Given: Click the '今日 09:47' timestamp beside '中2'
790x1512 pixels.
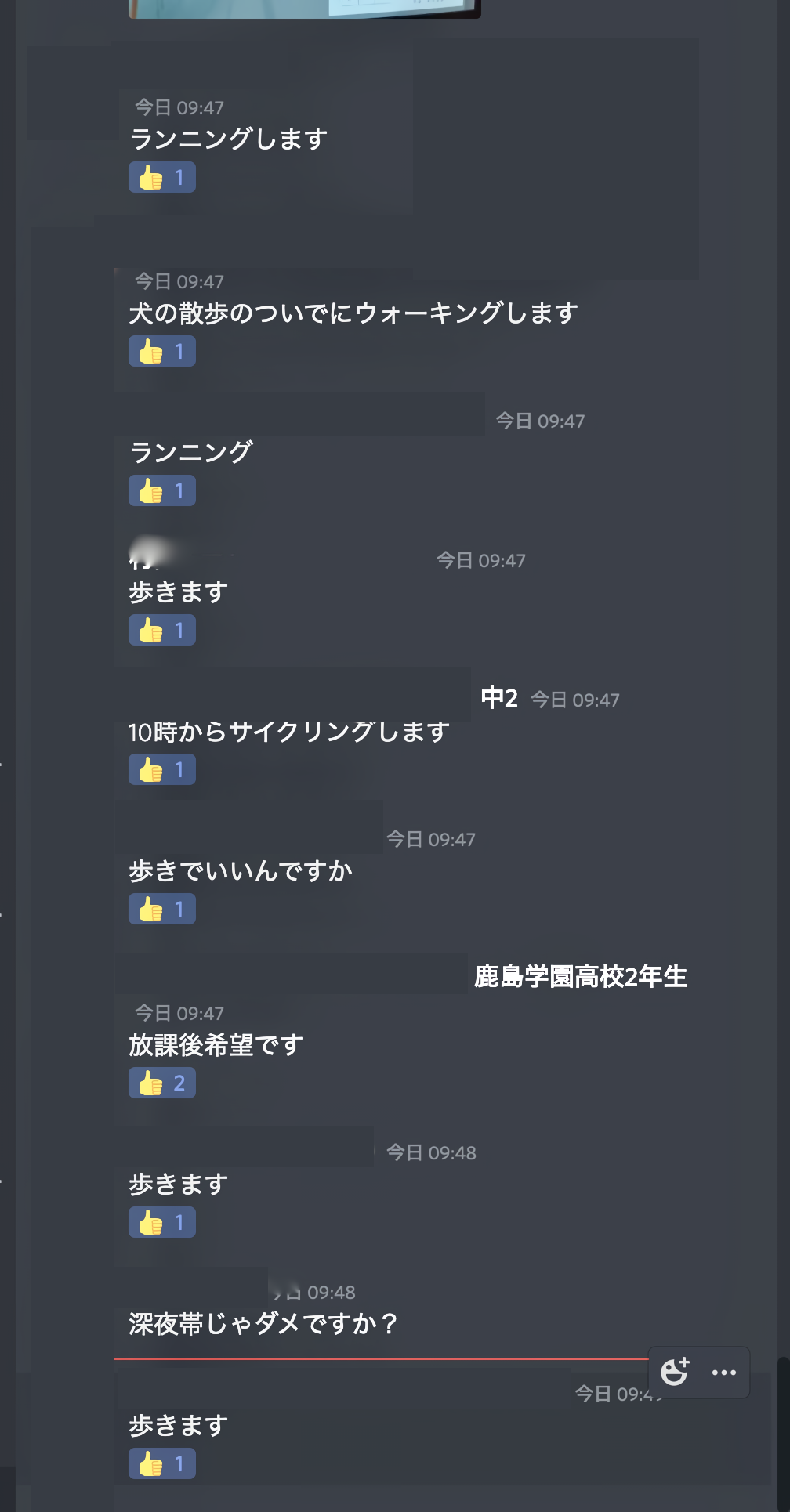Looking at the screenshot, I should (575, 700).
